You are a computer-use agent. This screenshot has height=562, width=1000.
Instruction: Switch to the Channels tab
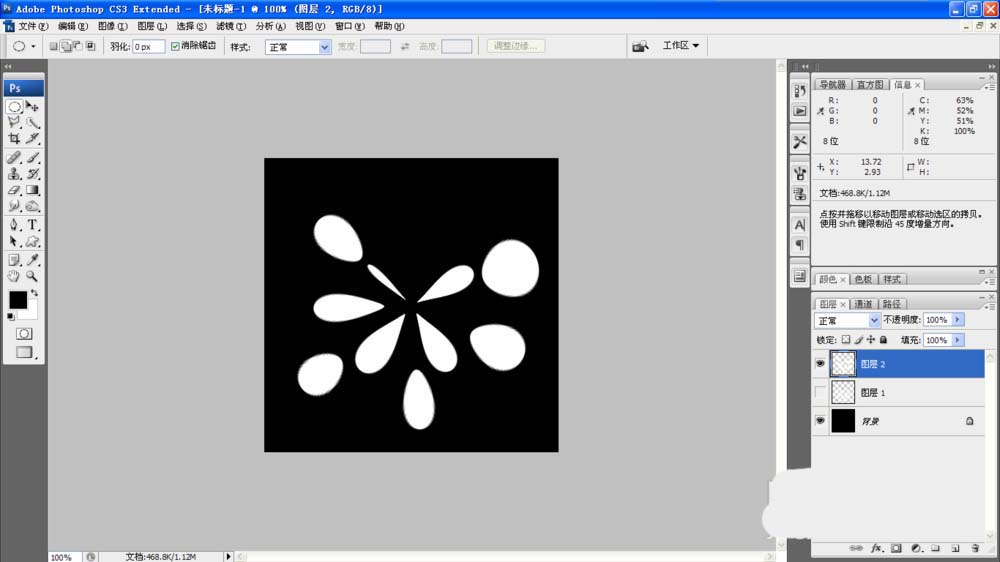pyautogui.click(x=863, y=304)
